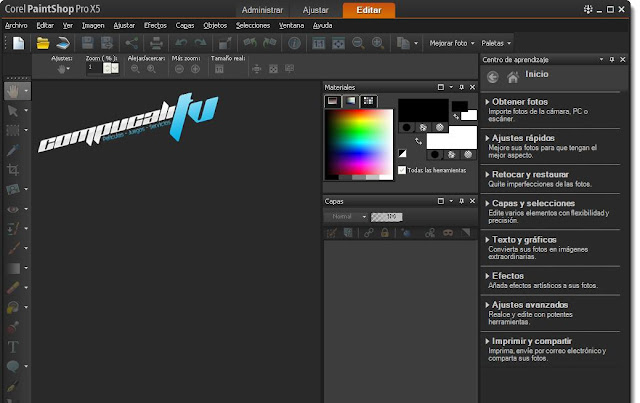Open the Mejorar foto dropdown
The width and height of the screenshot is (640, 403).
pyautogui.click(x=452, y=43)
